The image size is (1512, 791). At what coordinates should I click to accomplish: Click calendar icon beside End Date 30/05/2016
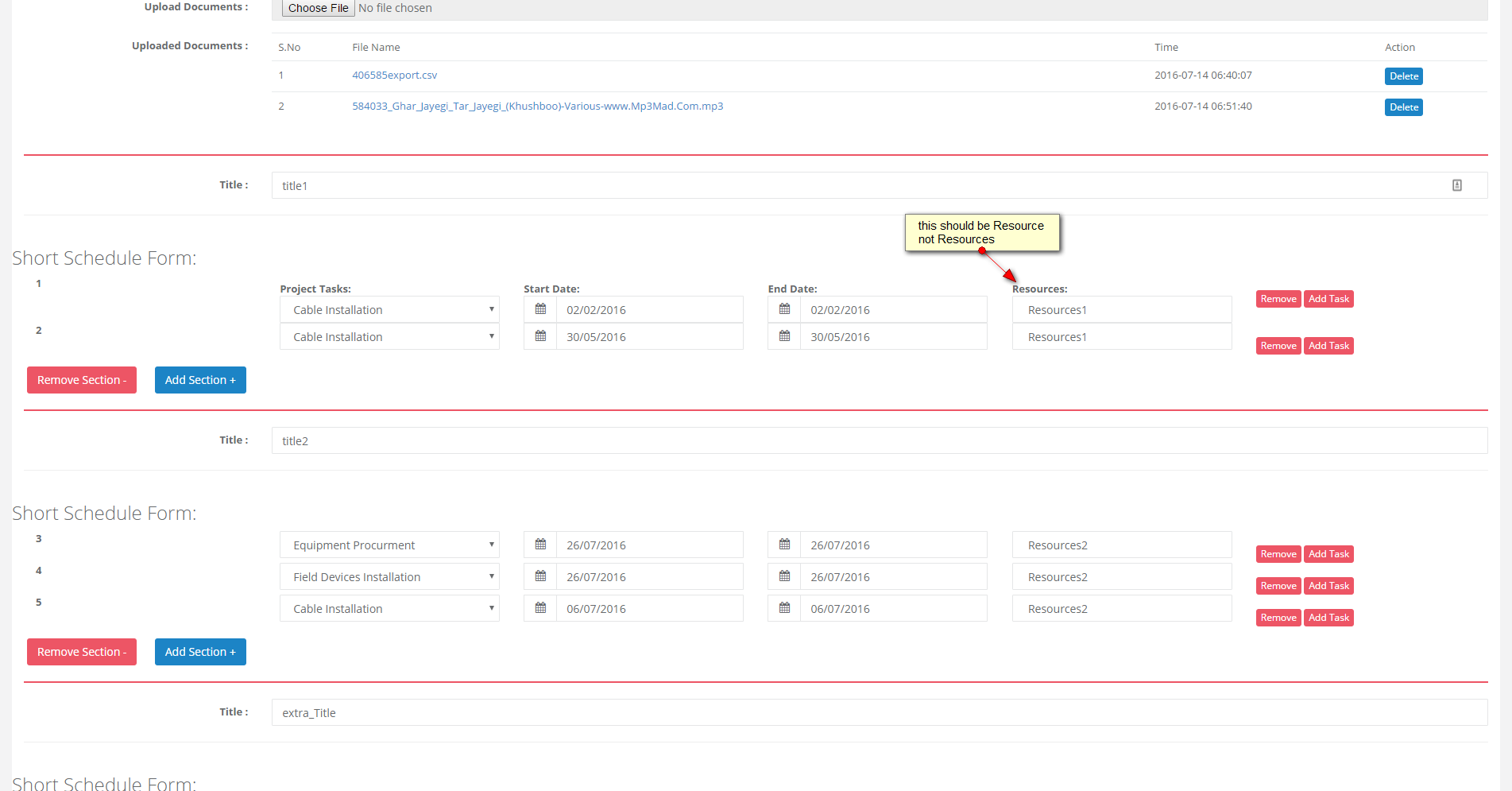click(784, 336)
